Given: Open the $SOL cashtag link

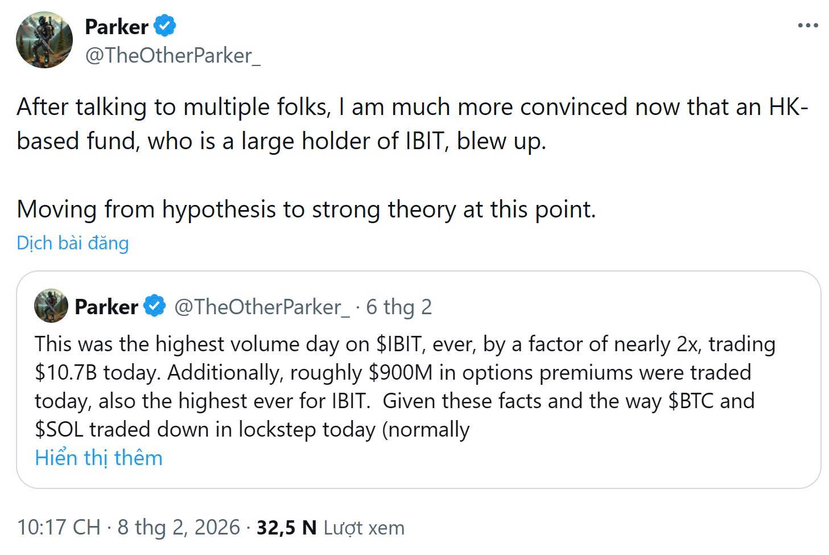Looking at the screenshot, I should [x=62, y=431].
